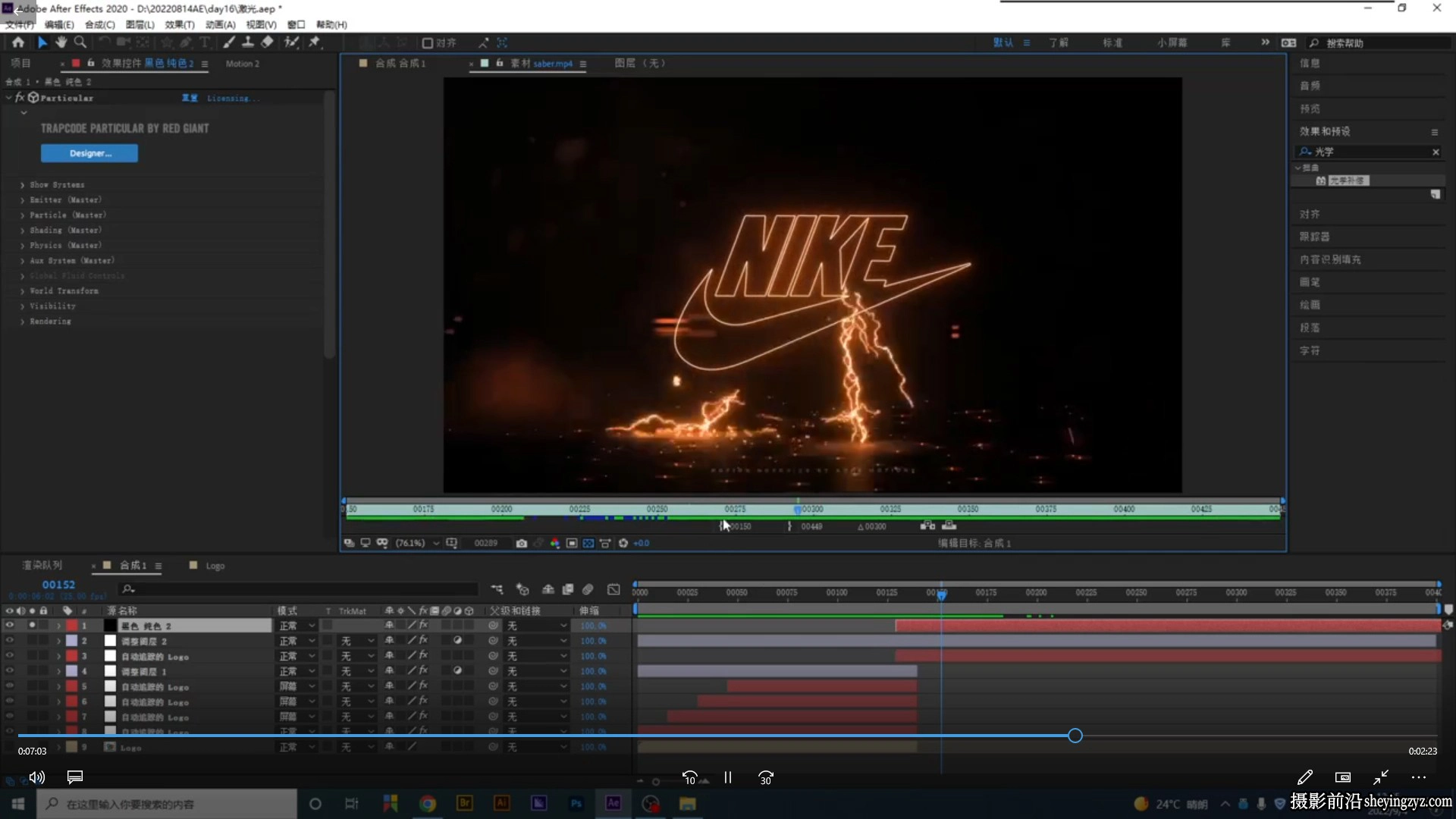Select the Clone Stamp tool
The width and height of the screenshot is (1456, 819).
247,42
